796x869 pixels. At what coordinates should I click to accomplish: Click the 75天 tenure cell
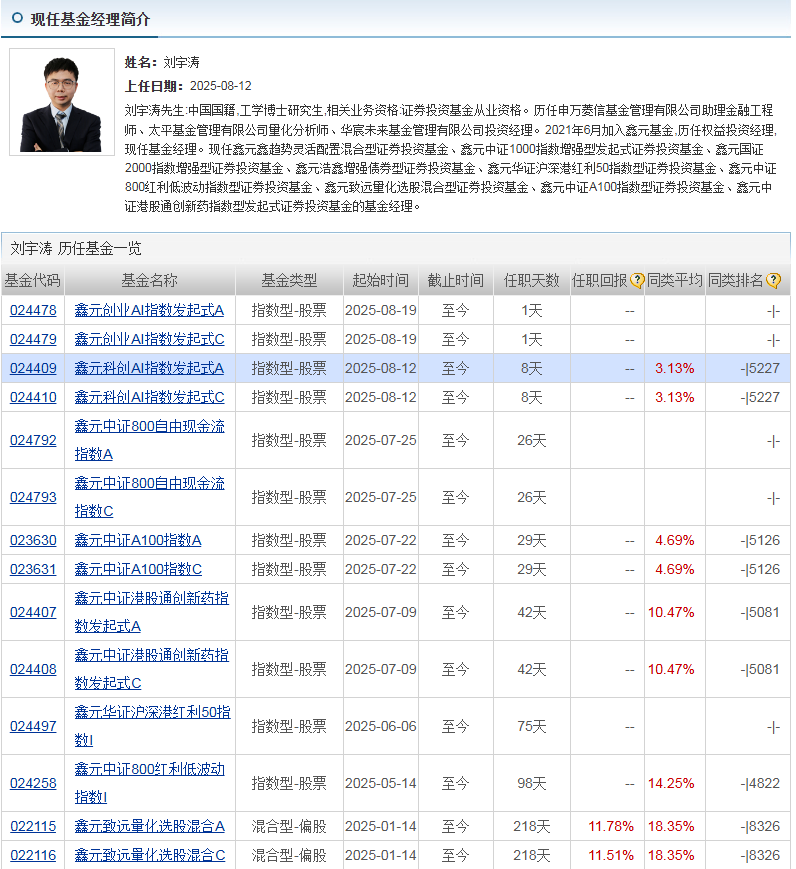tap(532, 726)
